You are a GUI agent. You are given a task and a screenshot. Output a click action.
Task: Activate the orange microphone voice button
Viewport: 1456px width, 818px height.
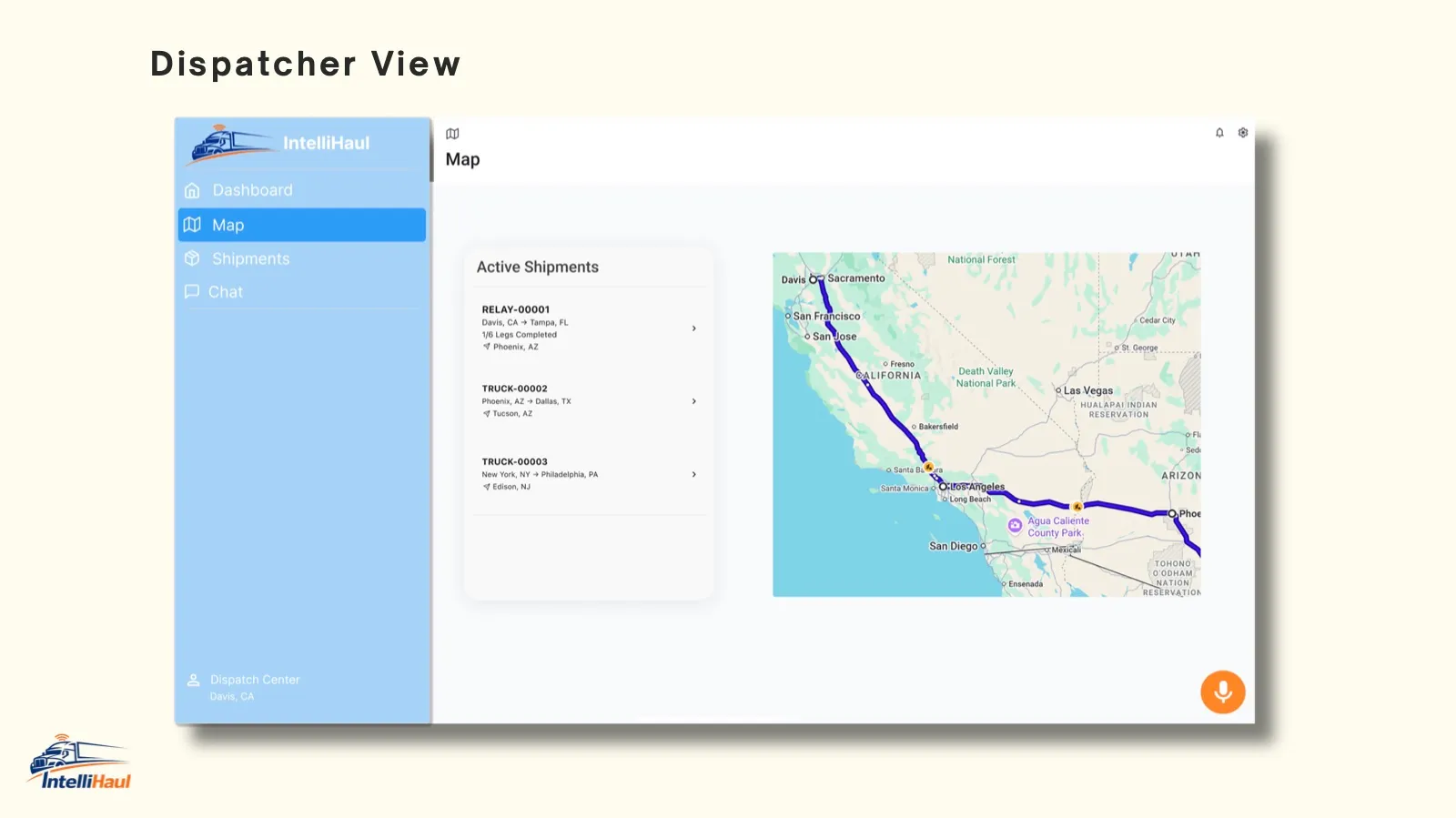point(1223,692)
